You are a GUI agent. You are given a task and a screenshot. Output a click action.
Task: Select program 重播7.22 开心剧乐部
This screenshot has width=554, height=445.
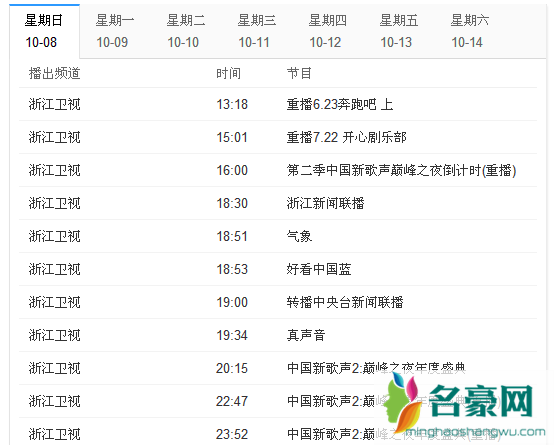[347, 137]
